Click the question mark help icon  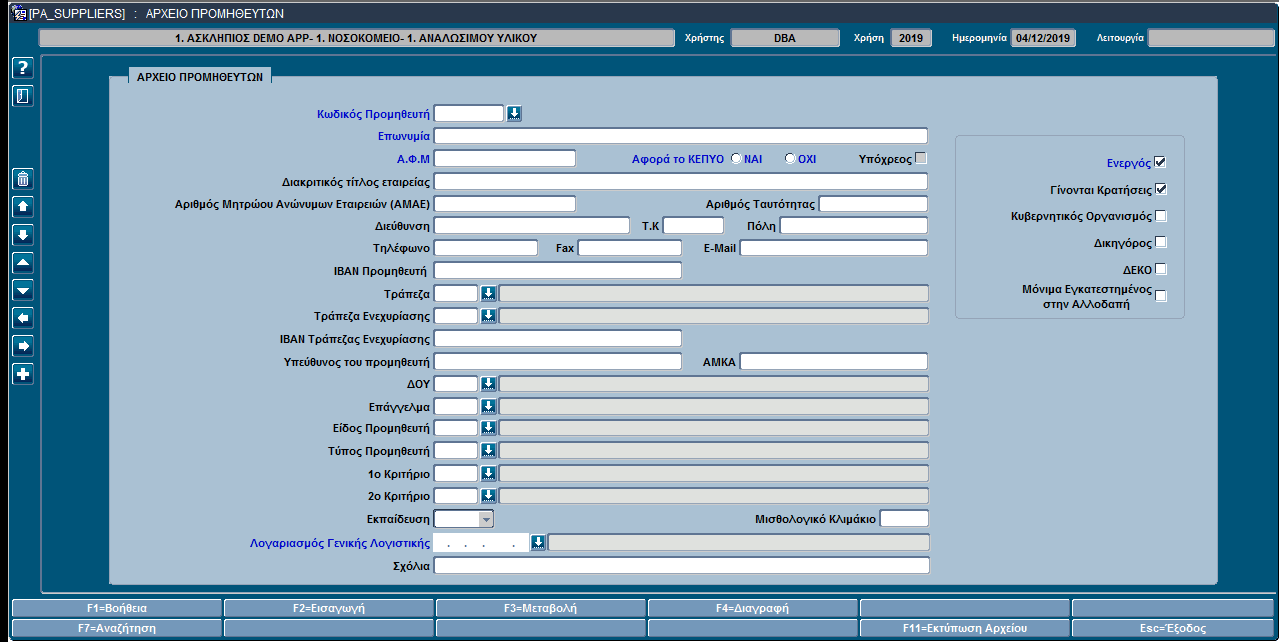point(24,68)
